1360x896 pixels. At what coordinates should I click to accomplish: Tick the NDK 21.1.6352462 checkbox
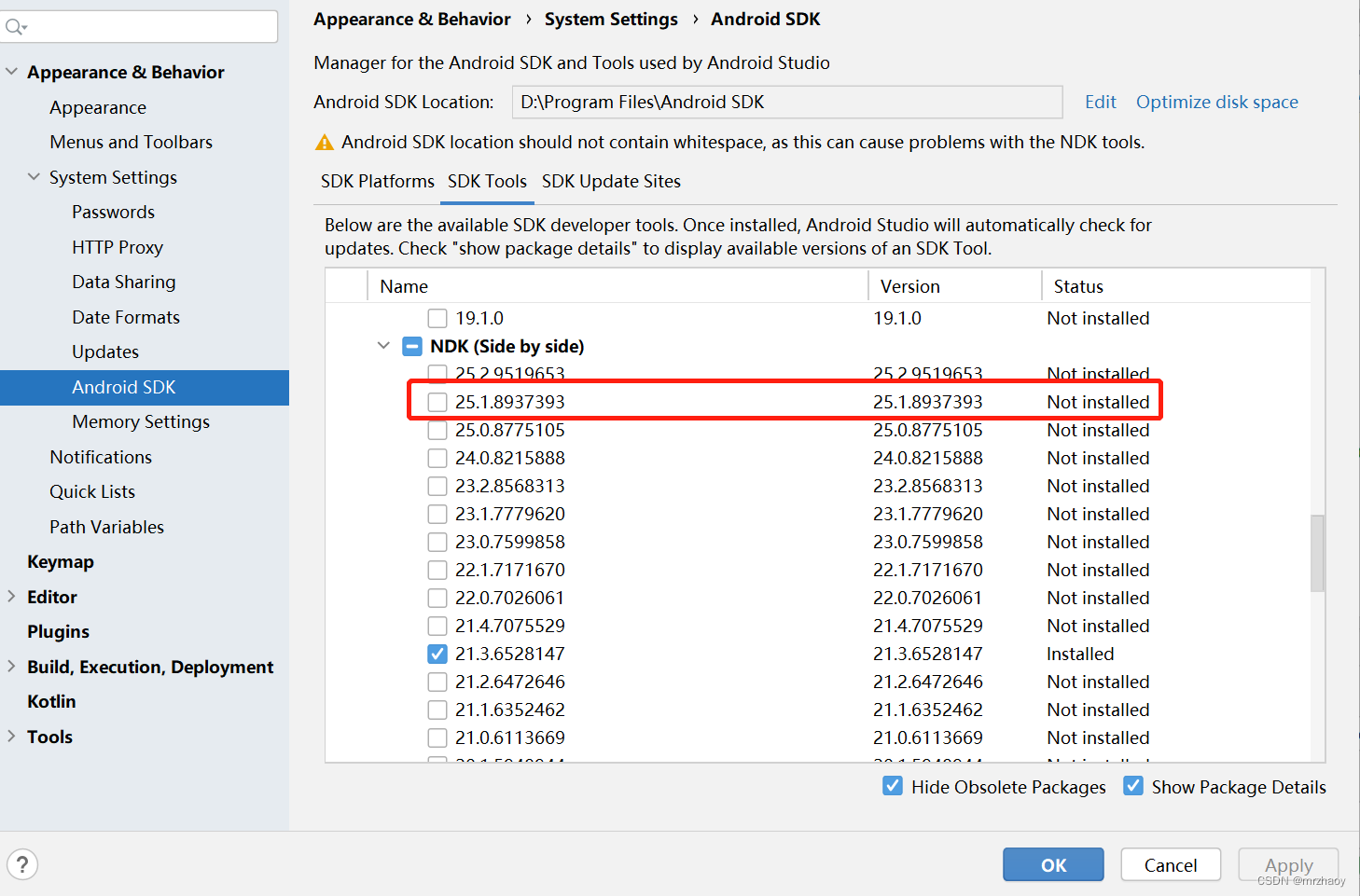[x=437, y=710]
